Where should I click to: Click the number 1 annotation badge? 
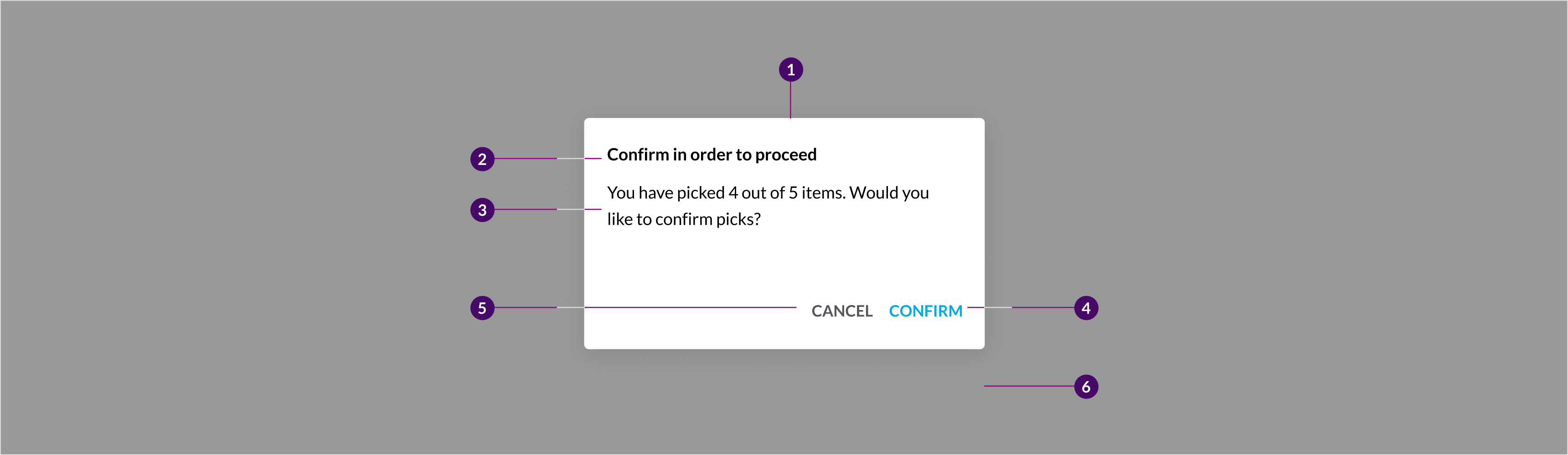click(791, 69)
